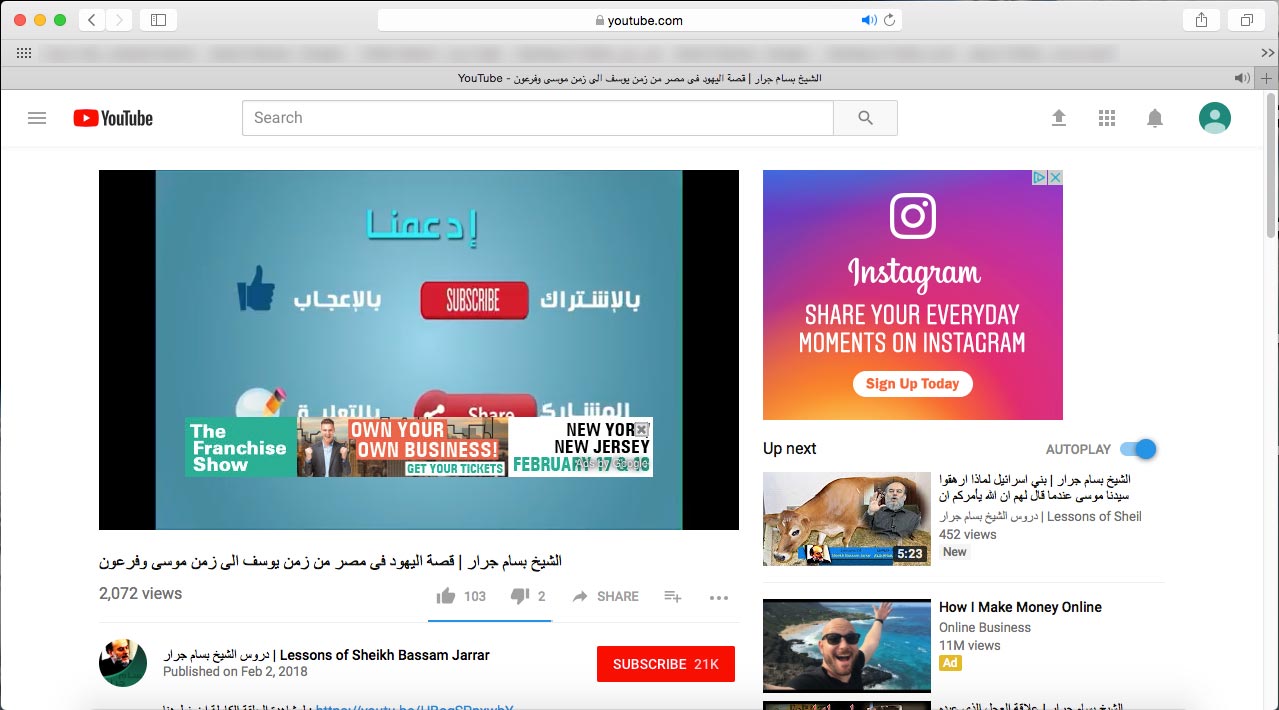
Task: Open the YouTube apps grid
Action: point(1106,118)
